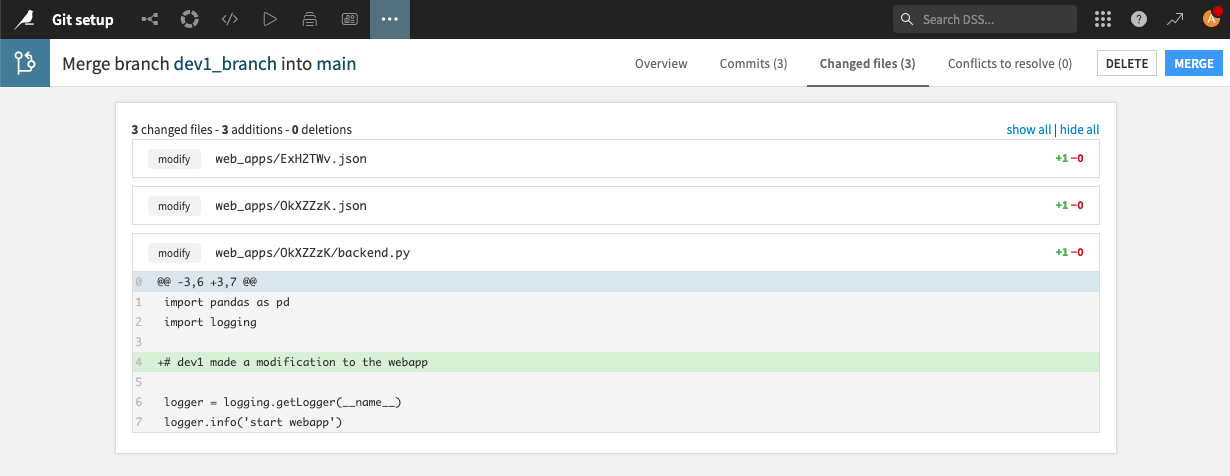Open the Conflicts to resolve (0) tab
The image size is (1230, 476).
click(x=1010, y=64)
